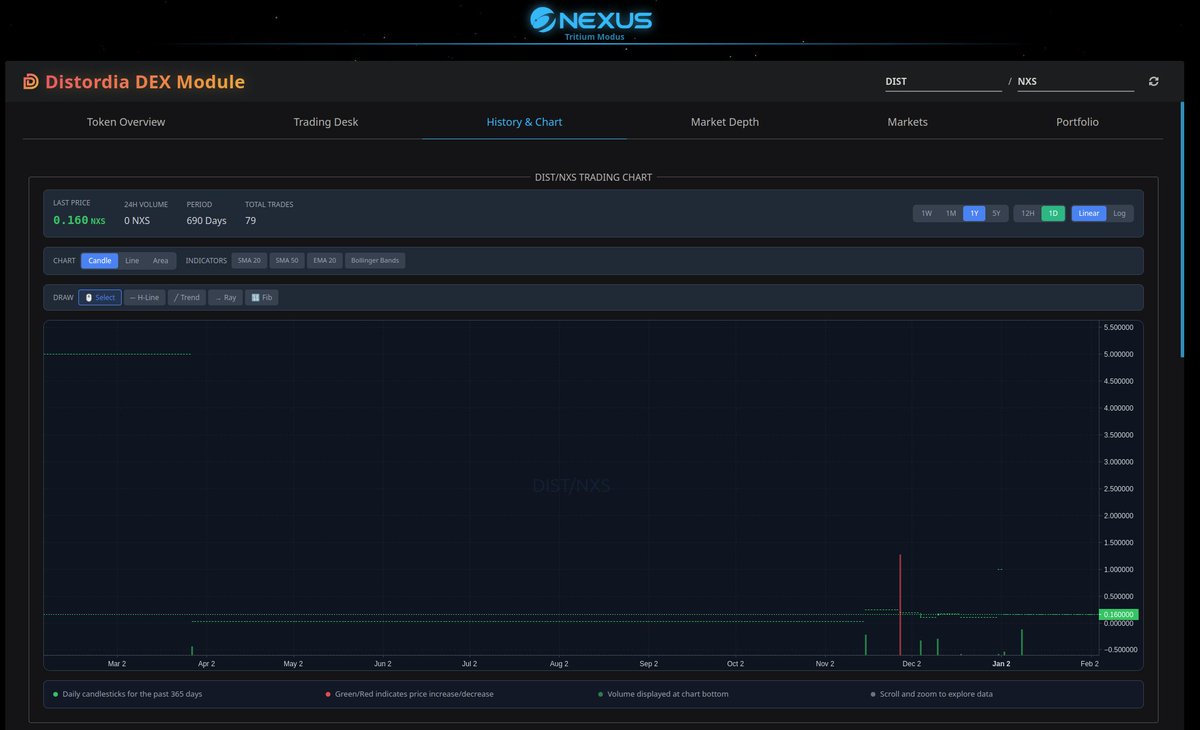Toggle the Bollinger Bands indicator
This screenshot has width=1200, height=730.
pos(375,260)
